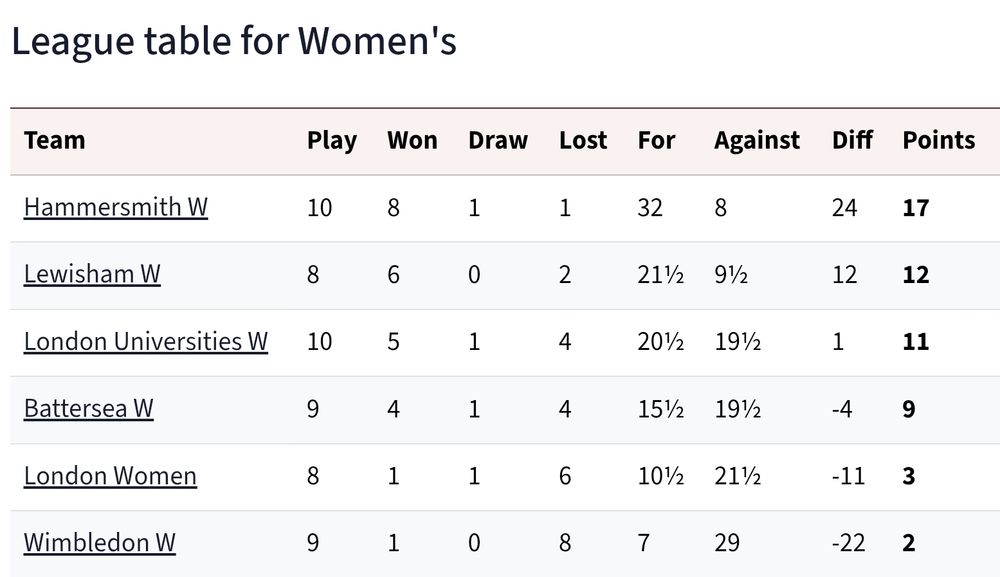Image resolution: width=1000 pixels, height=577 pixels.
Task: Open the London Universities W team link
Action: tap(145, 341)
